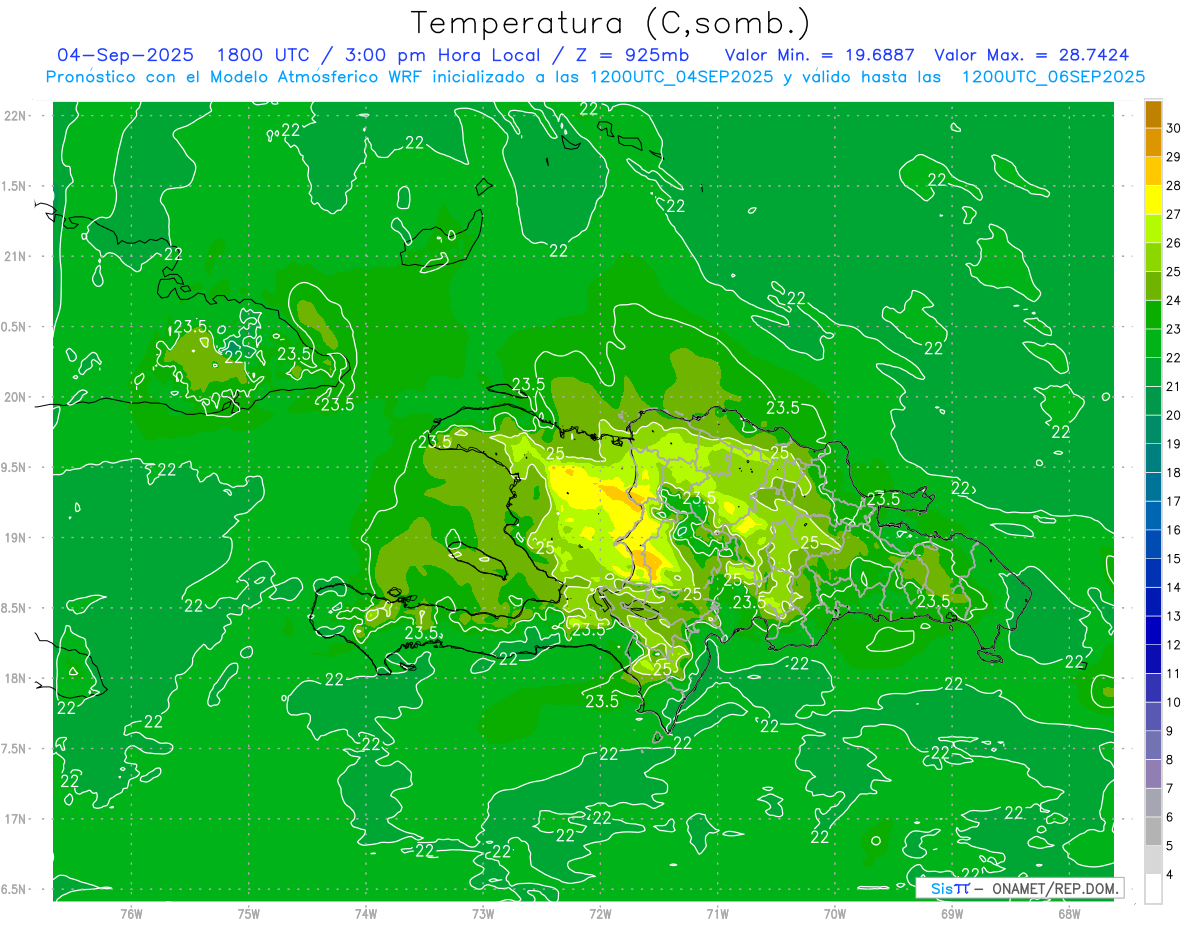Viewport: 1200px width, 927px height.
Task: Click the dark orange legend band above 30
Action: coord(1153,114)
